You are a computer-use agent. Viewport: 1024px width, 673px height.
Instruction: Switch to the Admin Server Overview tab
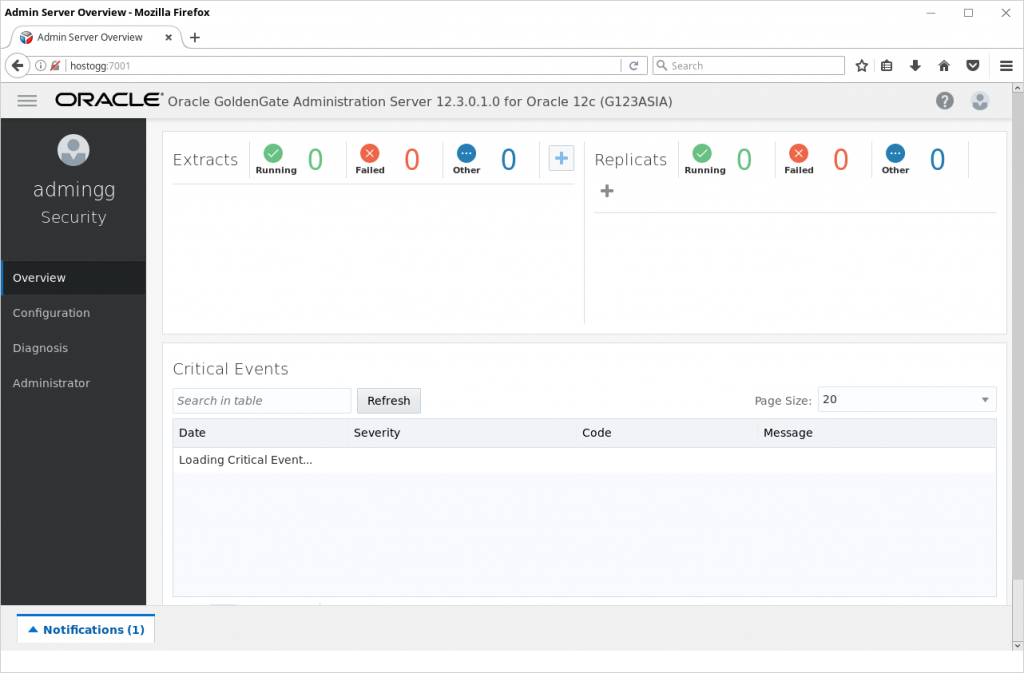88,36
